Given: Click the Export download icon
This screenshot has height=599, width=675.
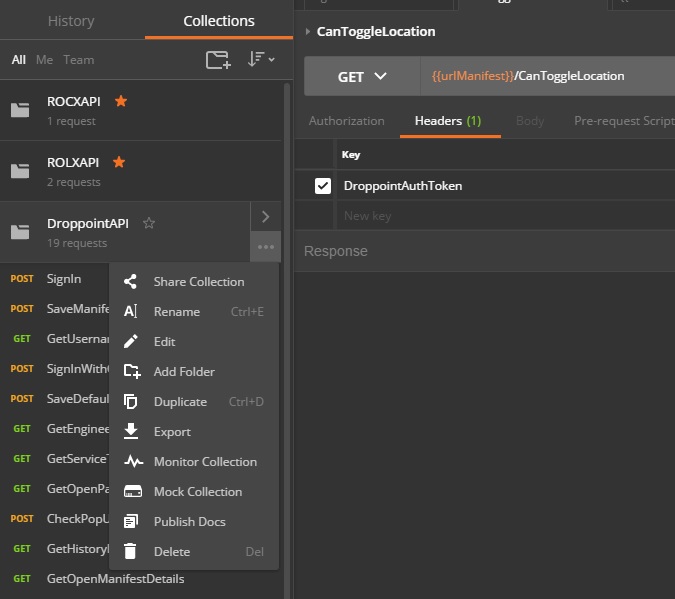Looking at the screenshot, I should point(131,431).
